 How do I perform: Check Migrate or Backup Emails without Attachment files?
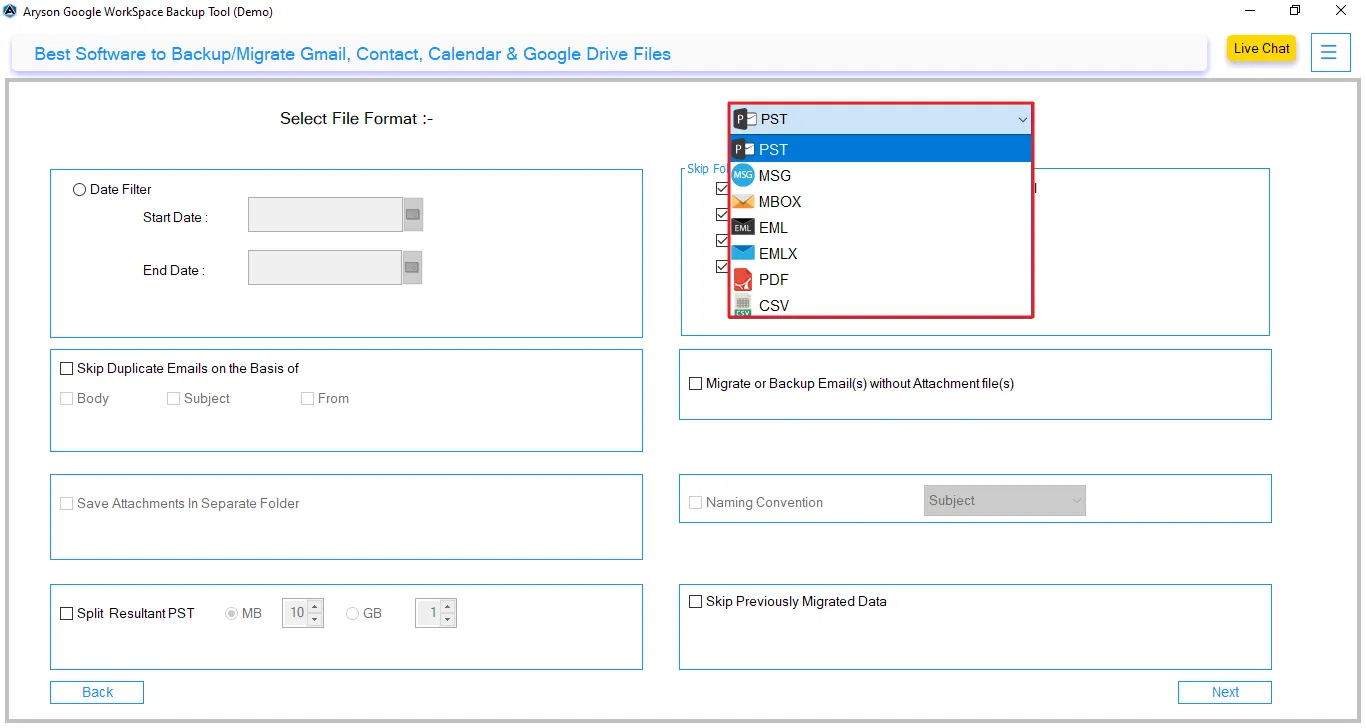tap(695, 383)
